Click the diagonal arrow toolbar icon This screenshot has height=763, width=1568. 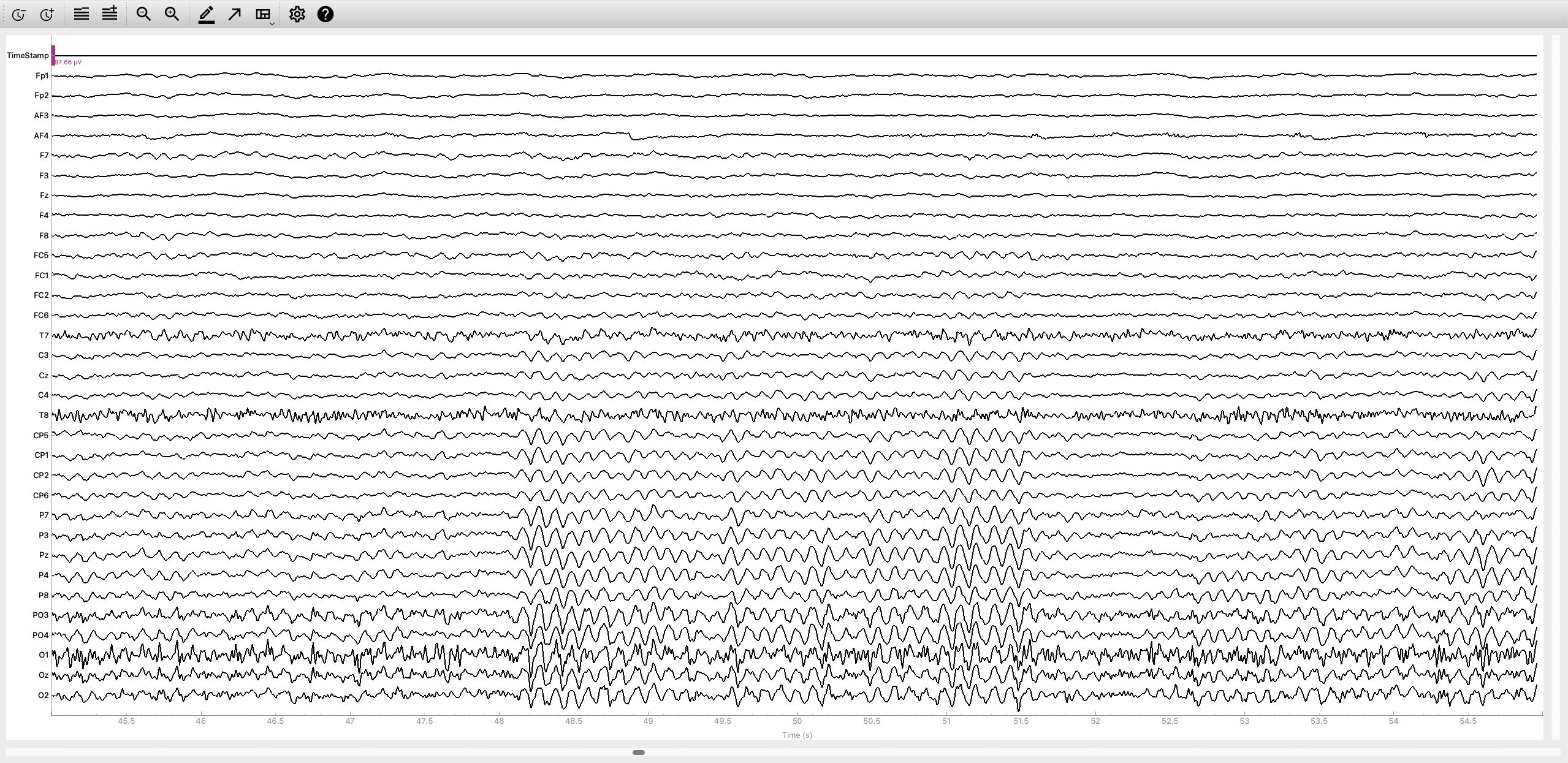(235, 14)
